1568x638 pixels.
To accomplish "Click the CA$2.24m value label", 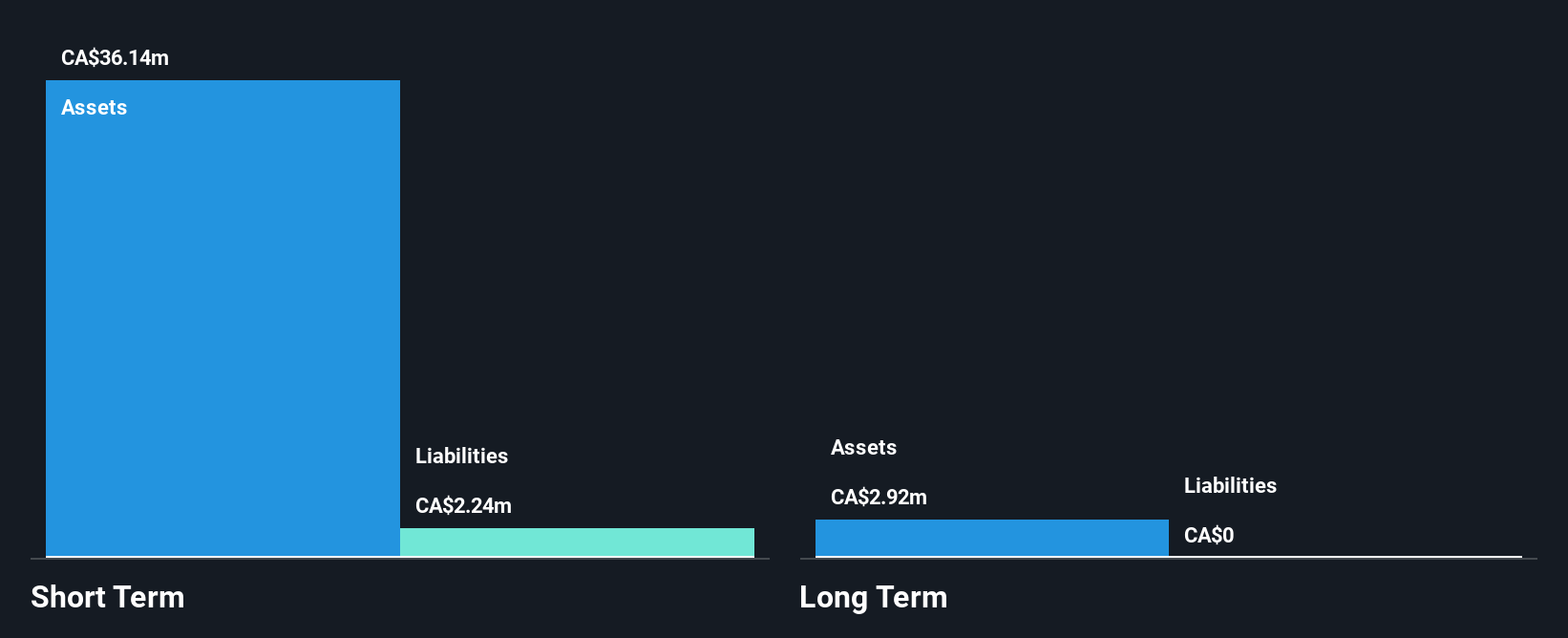I will [x=463, y=506].
